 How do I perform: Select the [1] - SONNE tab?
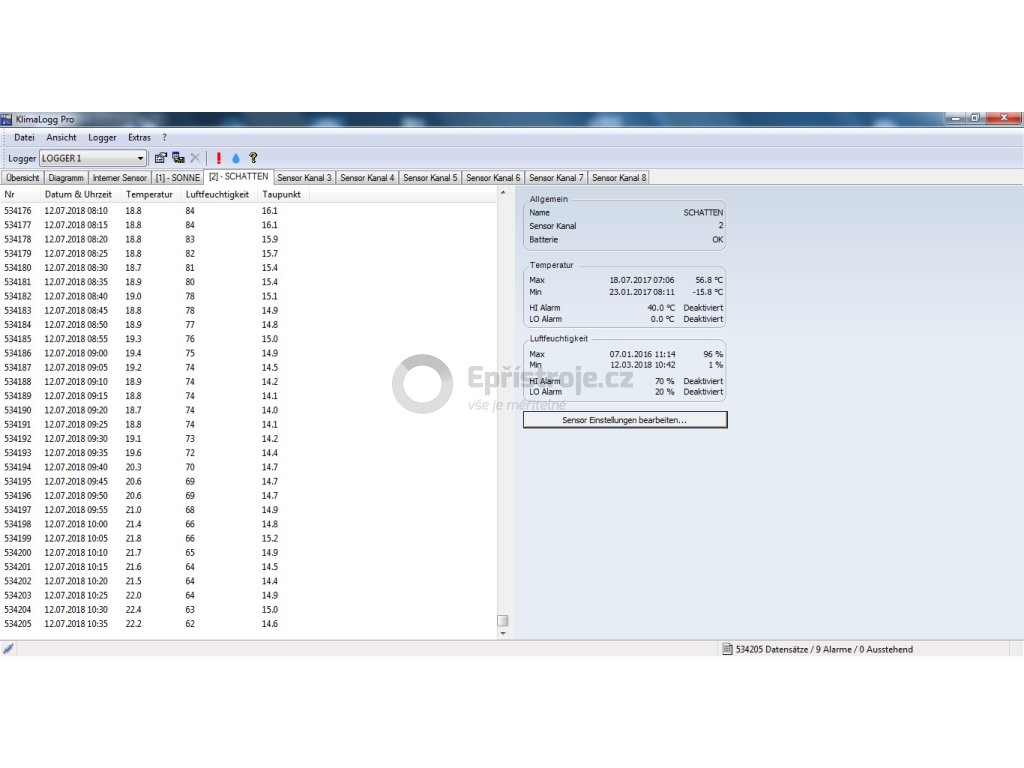[177, 178]
